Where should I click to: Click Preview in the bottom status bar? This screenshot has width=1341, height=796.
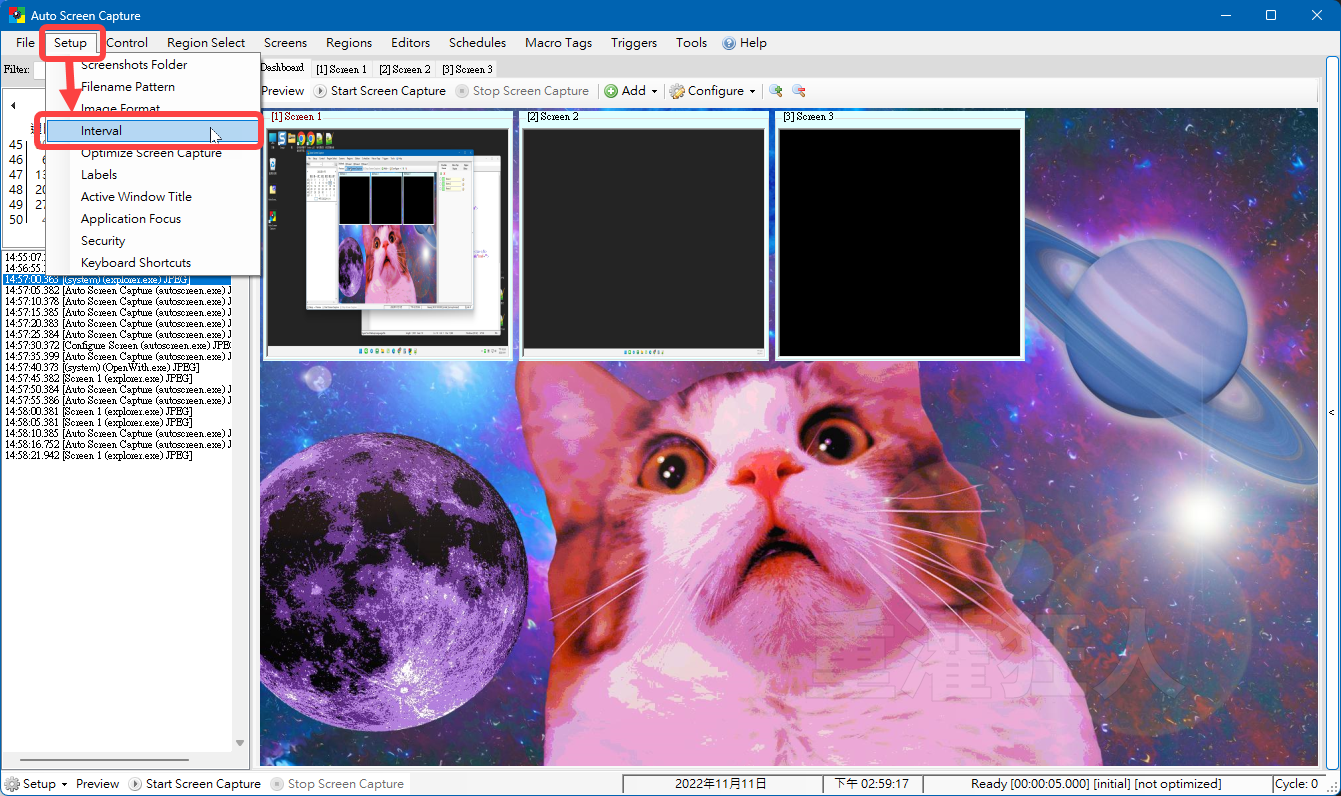97,784
